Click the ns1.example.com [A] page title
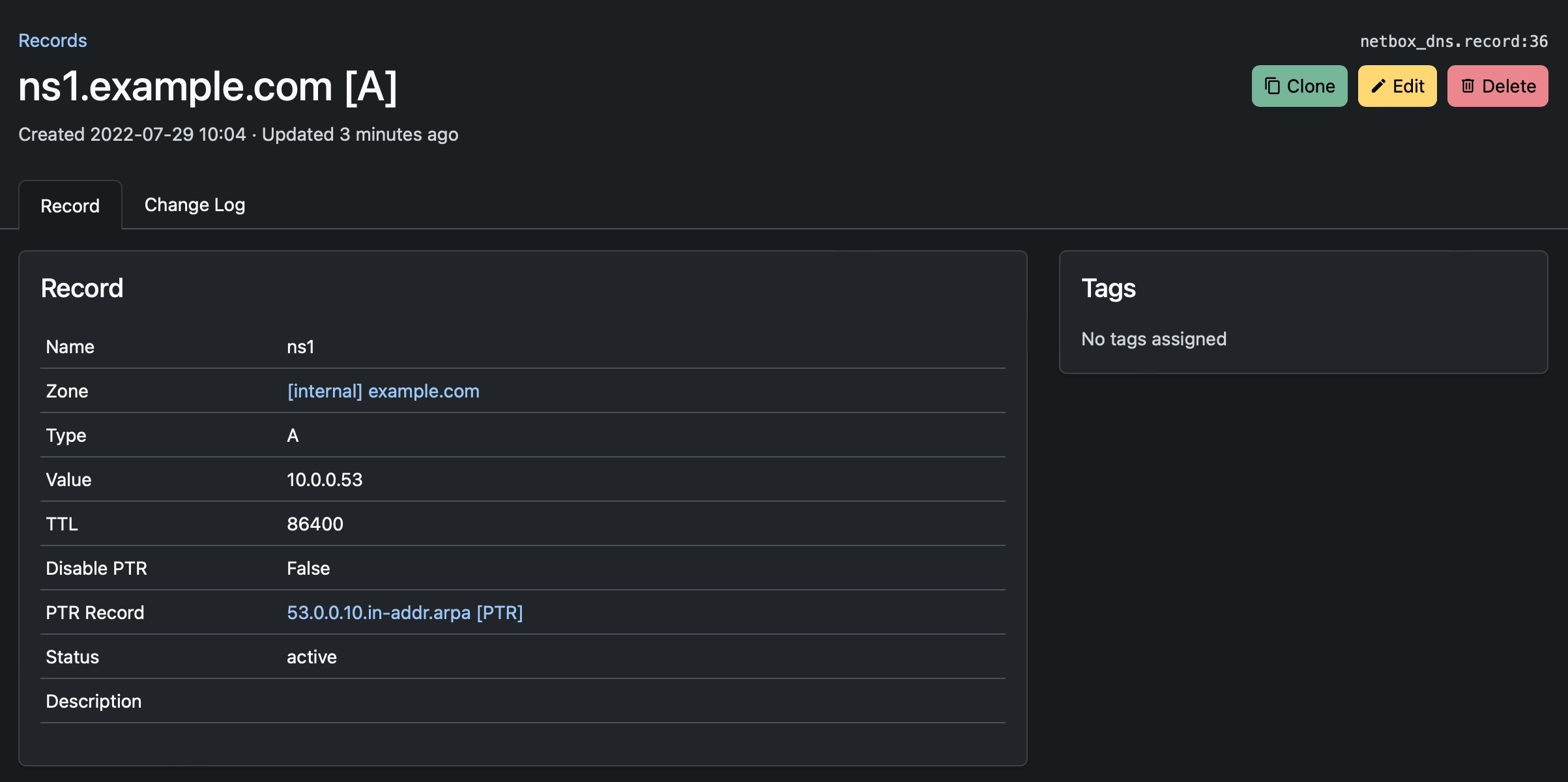Image resolution: width=1568 pixels, height=782 pixels. [x=207, y=87]
